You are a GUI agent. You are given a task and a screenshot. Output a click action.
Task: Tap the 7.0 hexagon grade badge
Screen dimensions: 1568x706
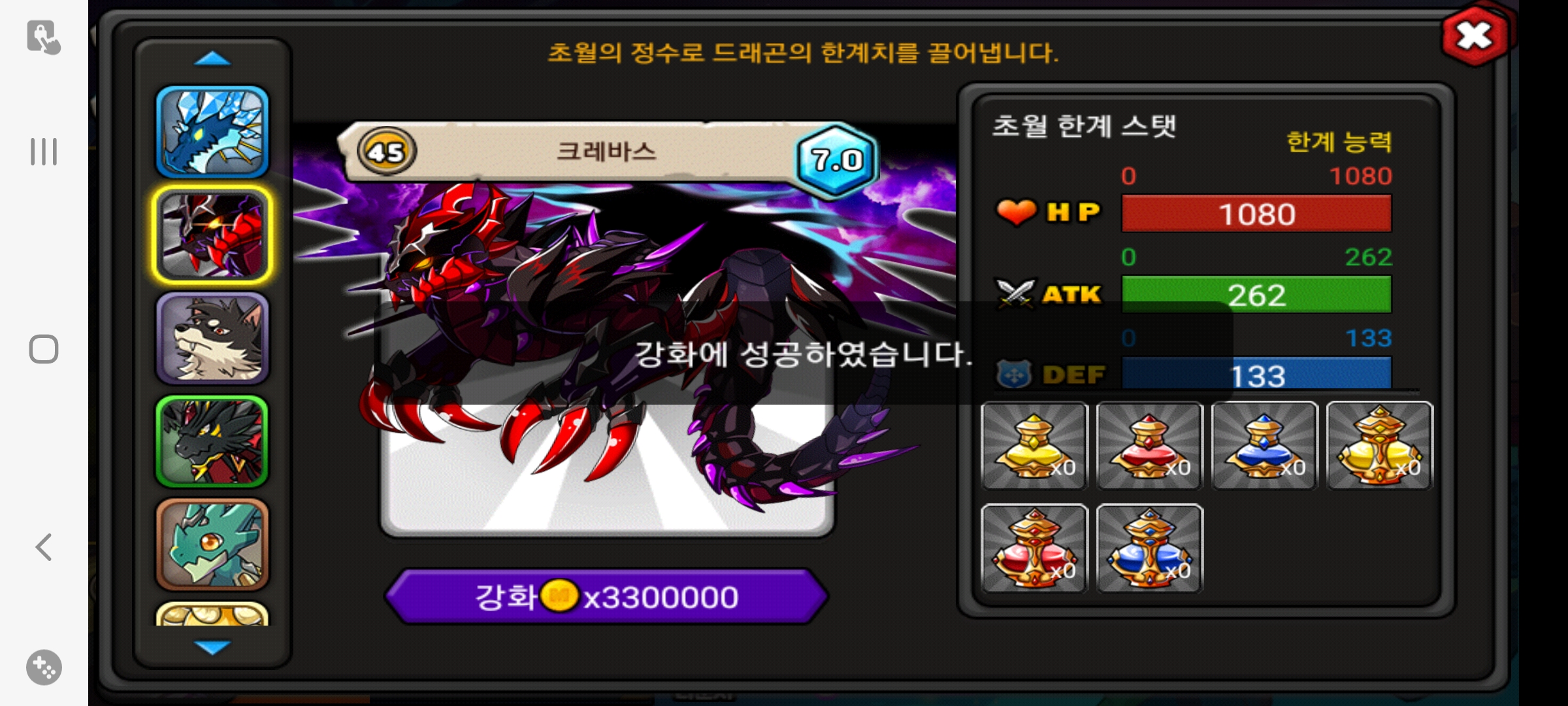(x=837, y=160)
